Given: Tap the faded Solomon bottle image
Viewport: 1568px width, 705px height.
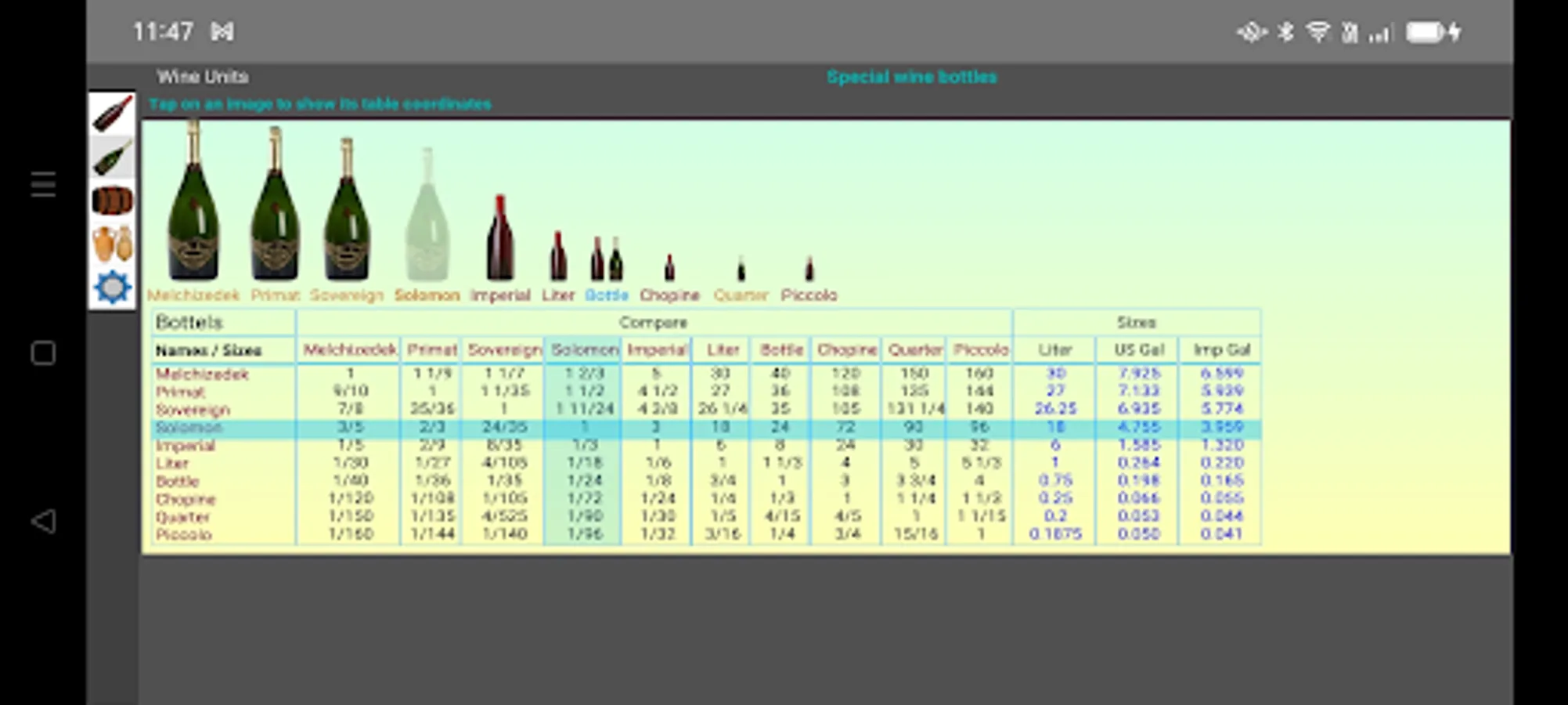Looking at the screenshot, I should point(427,214).
